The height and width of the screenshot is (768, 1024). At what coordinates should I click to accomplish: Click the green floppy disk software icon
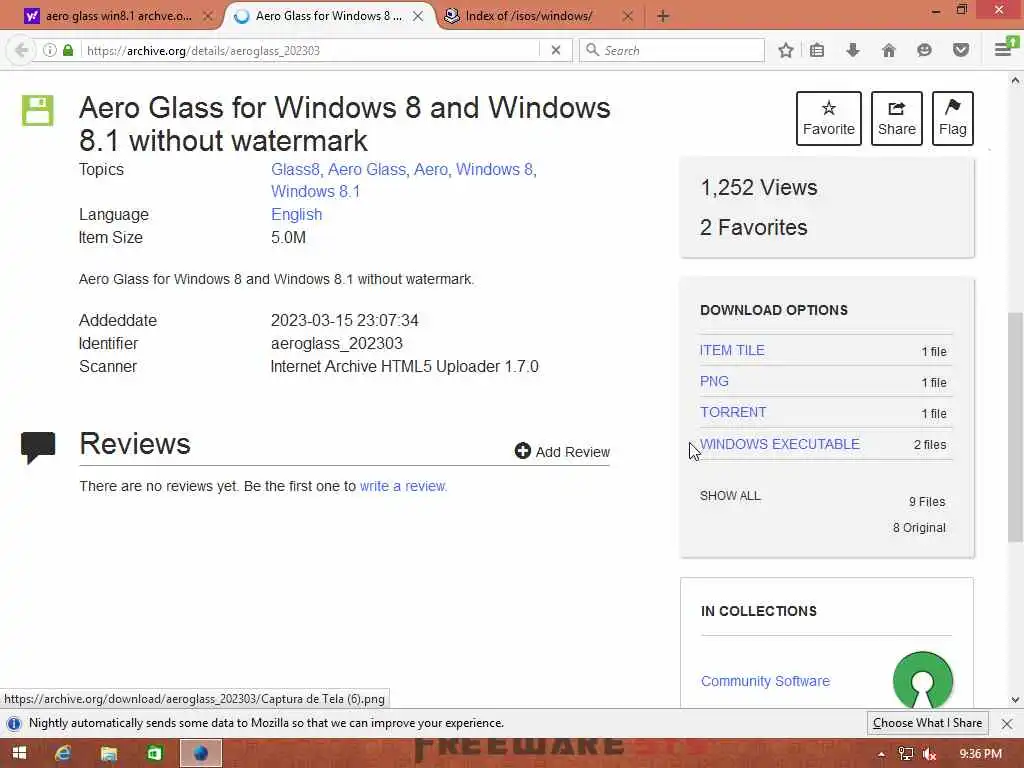pos(38,110)
